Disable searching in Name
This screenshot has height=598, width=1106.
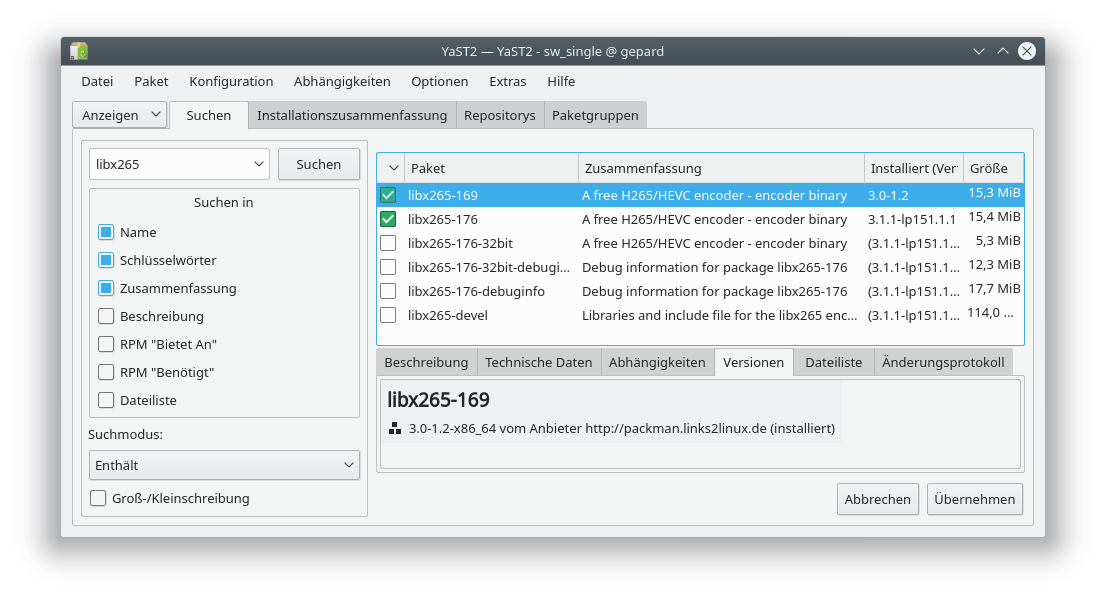click(x=106, y=232)
